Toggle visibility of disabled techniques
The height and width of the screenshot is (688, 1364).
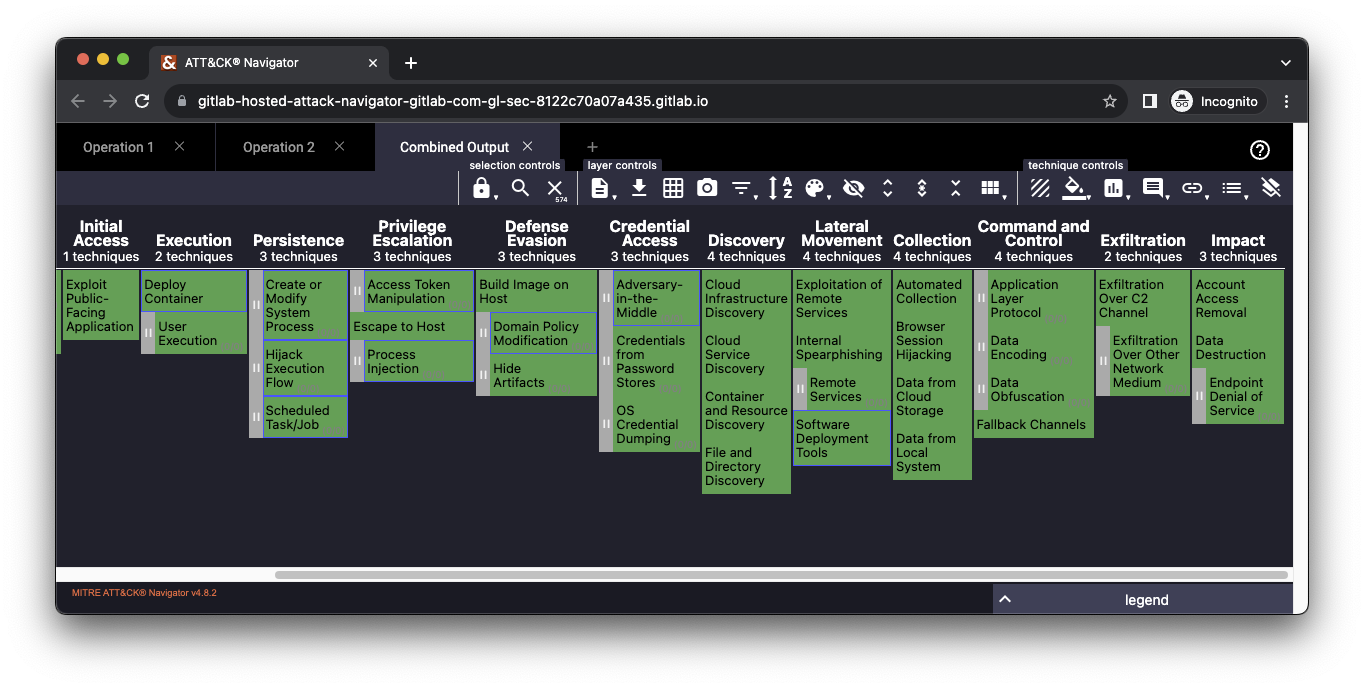tap(853, 187)
